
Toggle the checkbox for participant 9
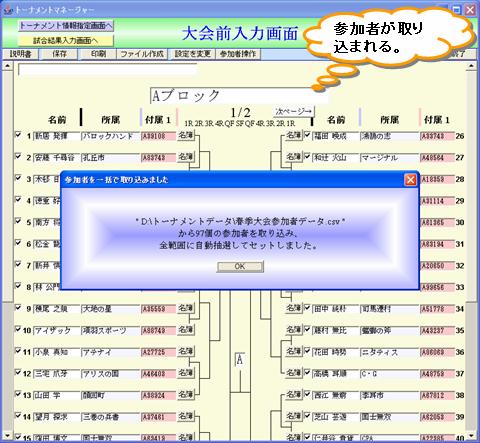pyautogui.click(x=18, y=308)
